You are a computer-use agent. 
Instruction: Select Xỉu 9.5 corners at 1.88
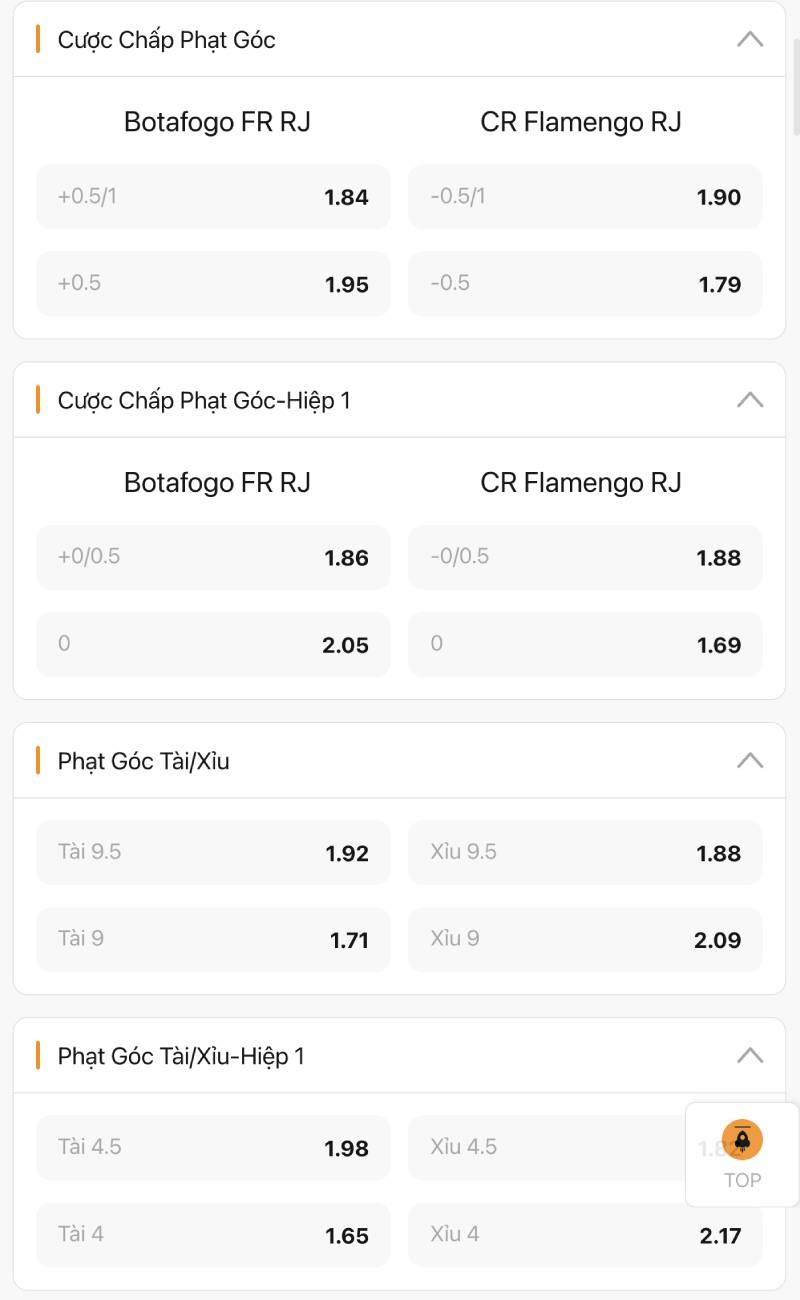(585, 853)
